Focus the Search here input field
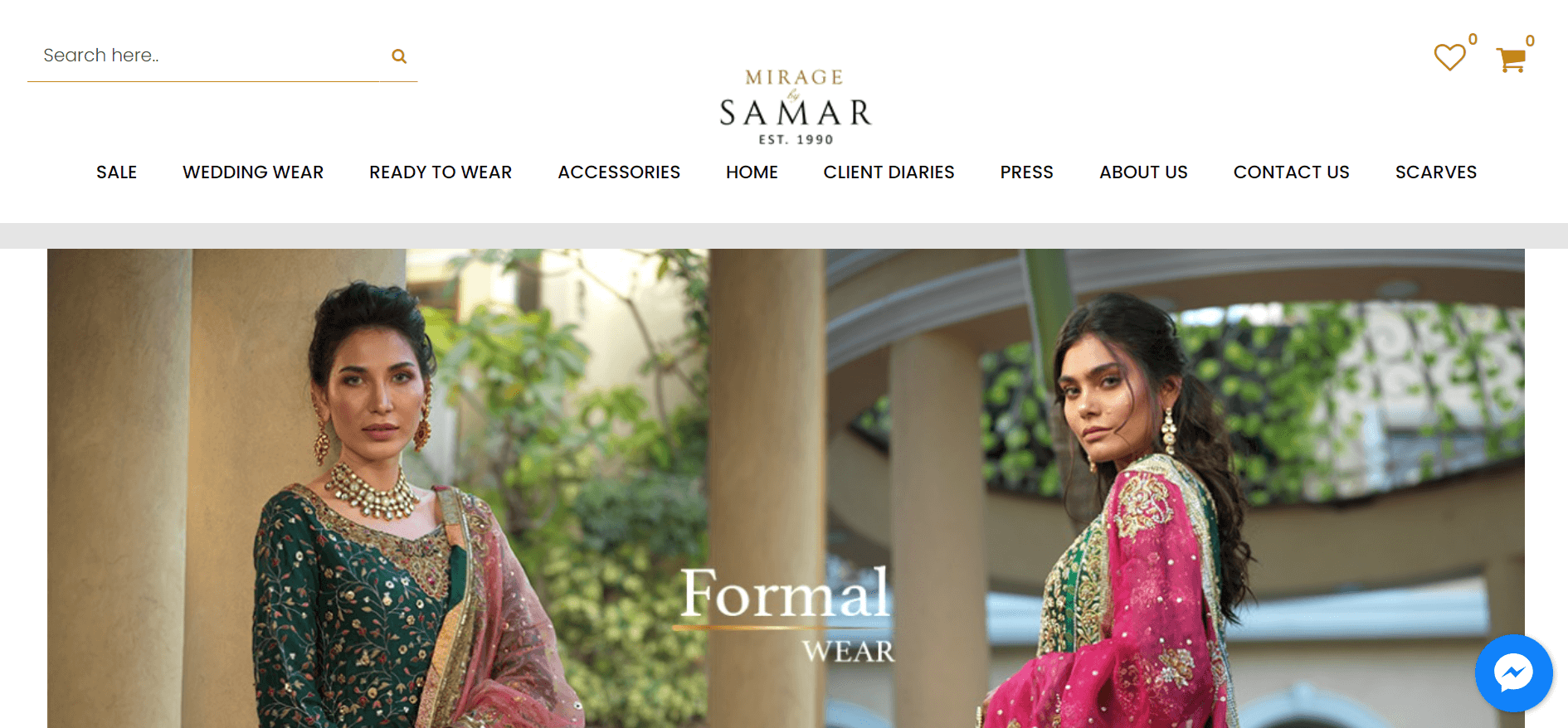Viewport: 1568px width, 728px height. 207,56
